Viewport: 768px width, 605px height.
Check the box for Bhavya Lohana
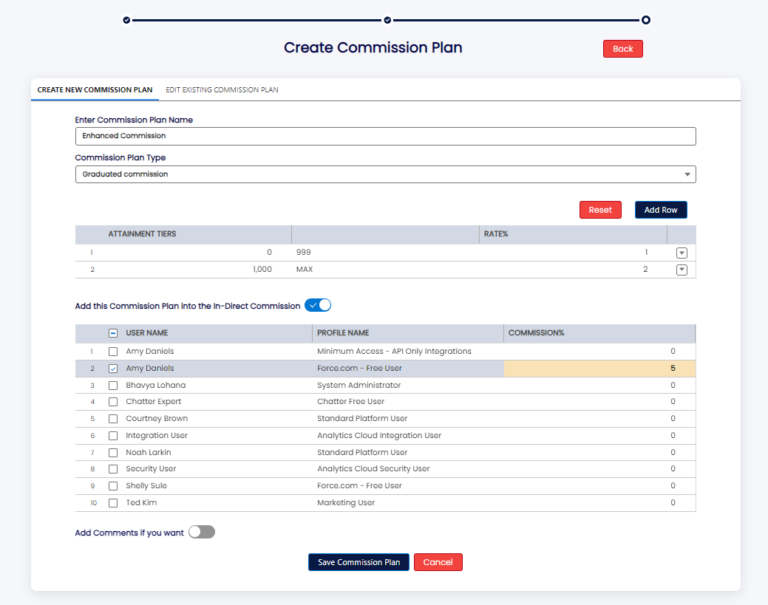tap(113, 385)
